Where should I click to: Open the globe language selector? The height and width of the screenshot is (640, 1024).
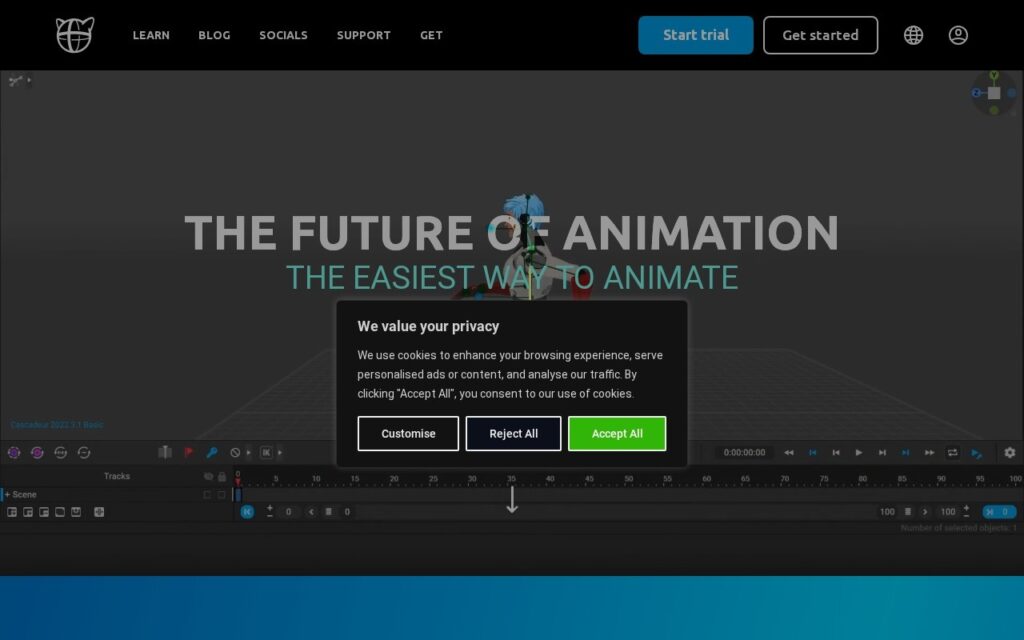913,35
